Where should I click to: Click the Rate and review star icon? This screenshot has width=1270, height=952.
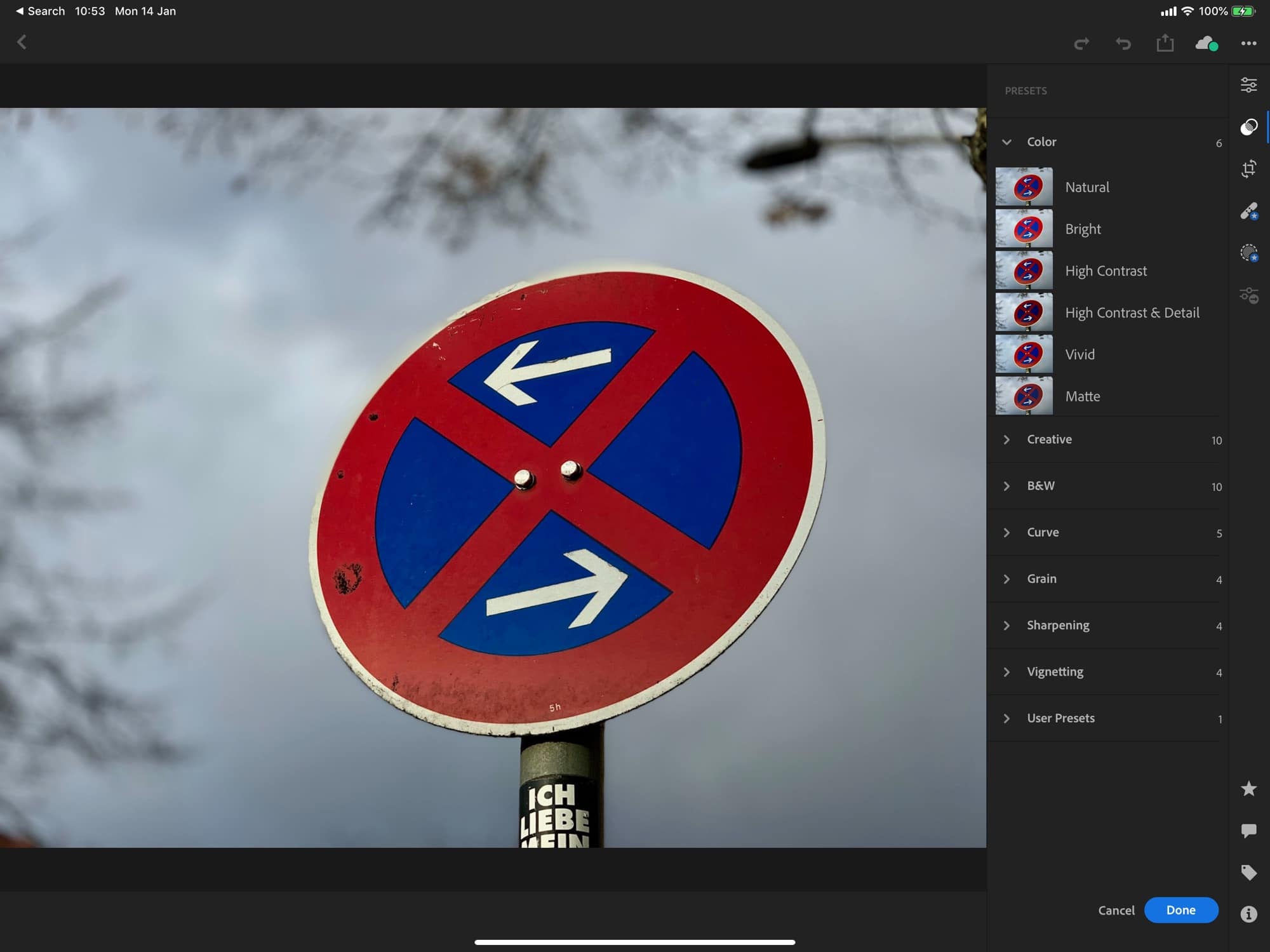(x=1248, y=789)
